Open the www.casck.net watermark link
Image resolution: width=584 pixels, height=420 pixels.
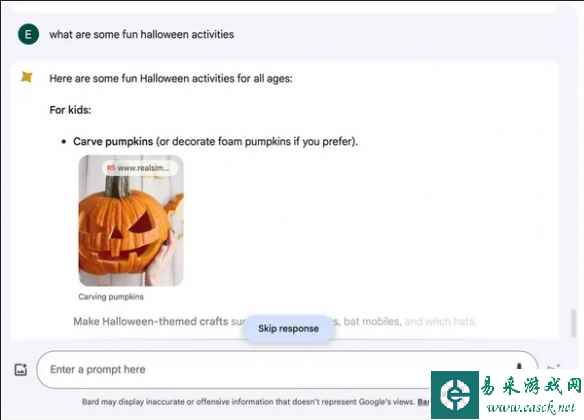click(531, 407)
